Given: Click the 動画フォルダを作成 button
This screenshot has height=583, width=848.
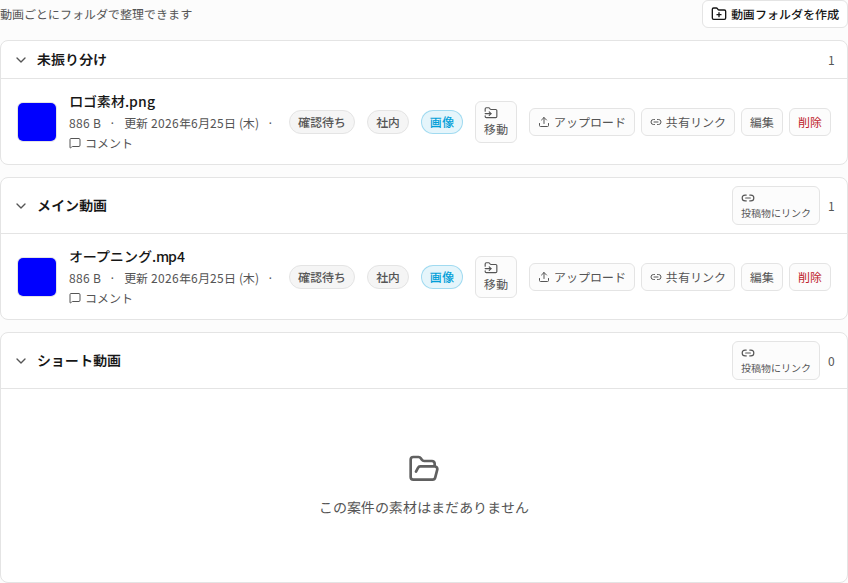Looking at the screenshot, I should pos(774,14).
